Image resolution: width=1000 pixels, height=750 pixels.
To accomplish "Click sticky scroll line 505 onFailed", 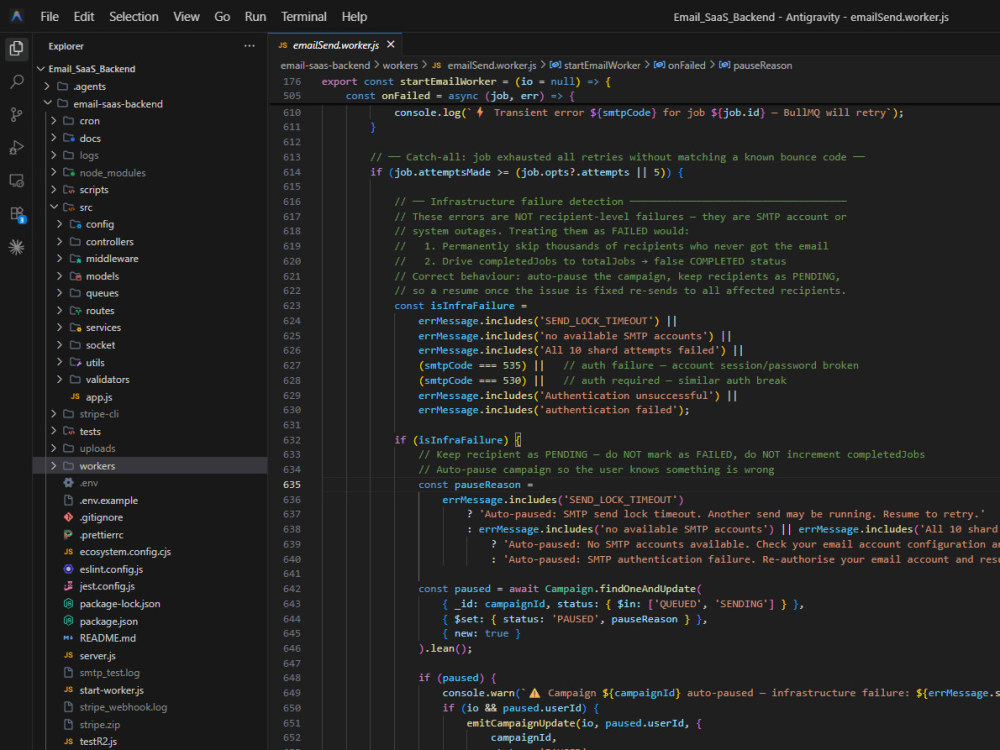I will pos(634,96).
